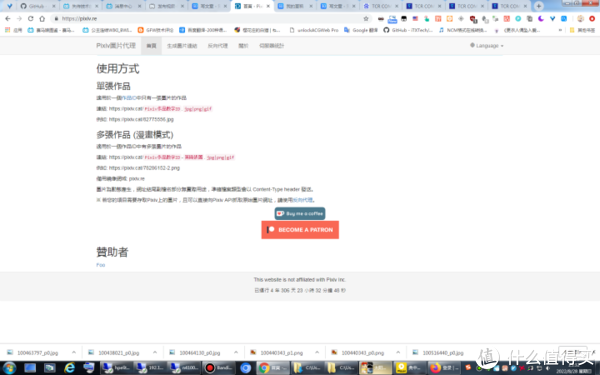Open 反向代理 in the navbar
The width and height of the screenshot is (600, 375).
tap(218, 46)
